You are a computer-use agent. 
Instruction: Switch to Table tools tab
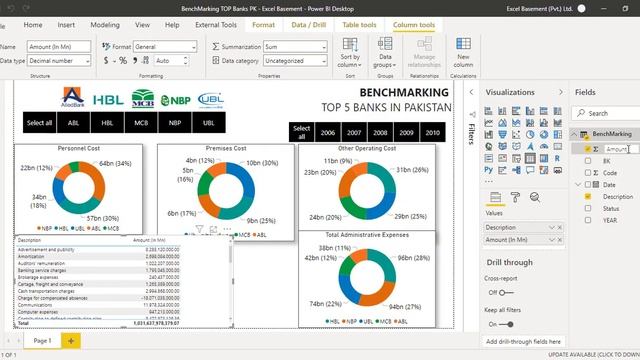click(359, 25)
